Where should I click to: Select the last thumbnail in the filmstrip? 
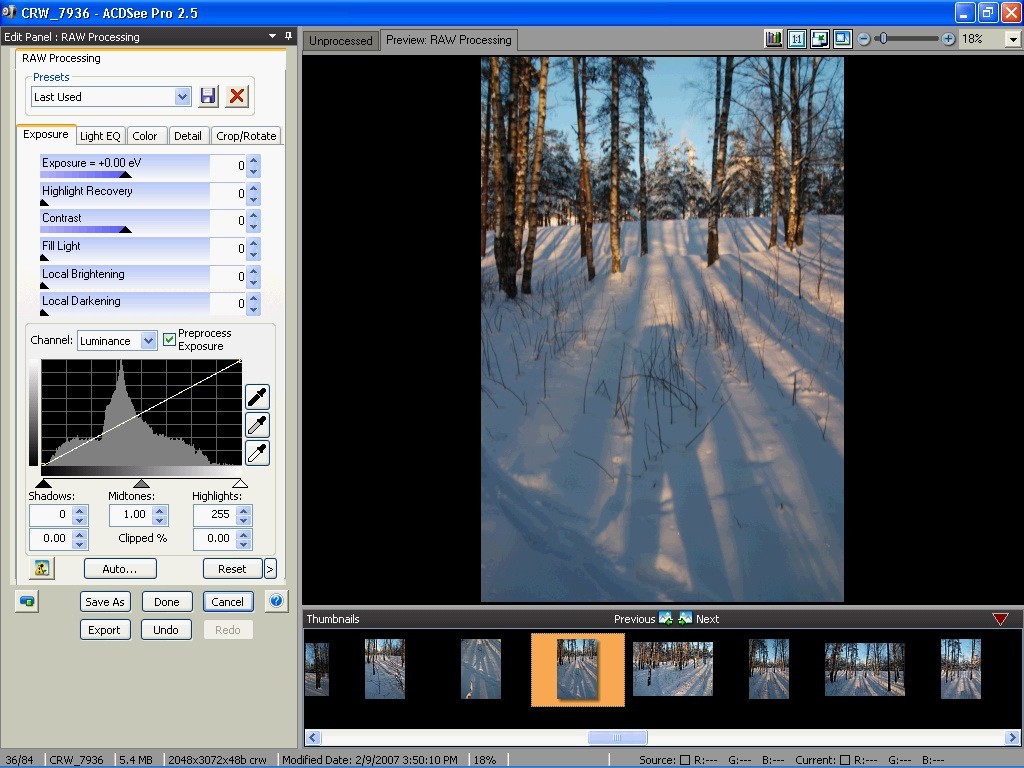click(960, 669)
